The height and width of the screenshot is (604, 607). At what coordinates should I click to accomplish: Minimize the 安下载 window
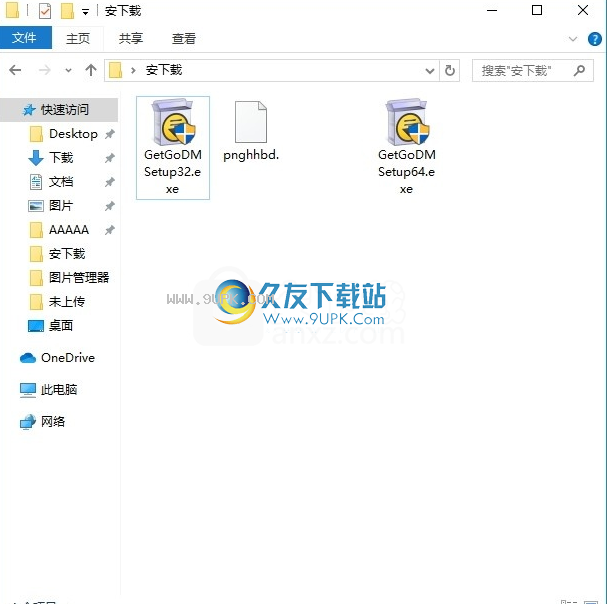[x=492, y=10]
